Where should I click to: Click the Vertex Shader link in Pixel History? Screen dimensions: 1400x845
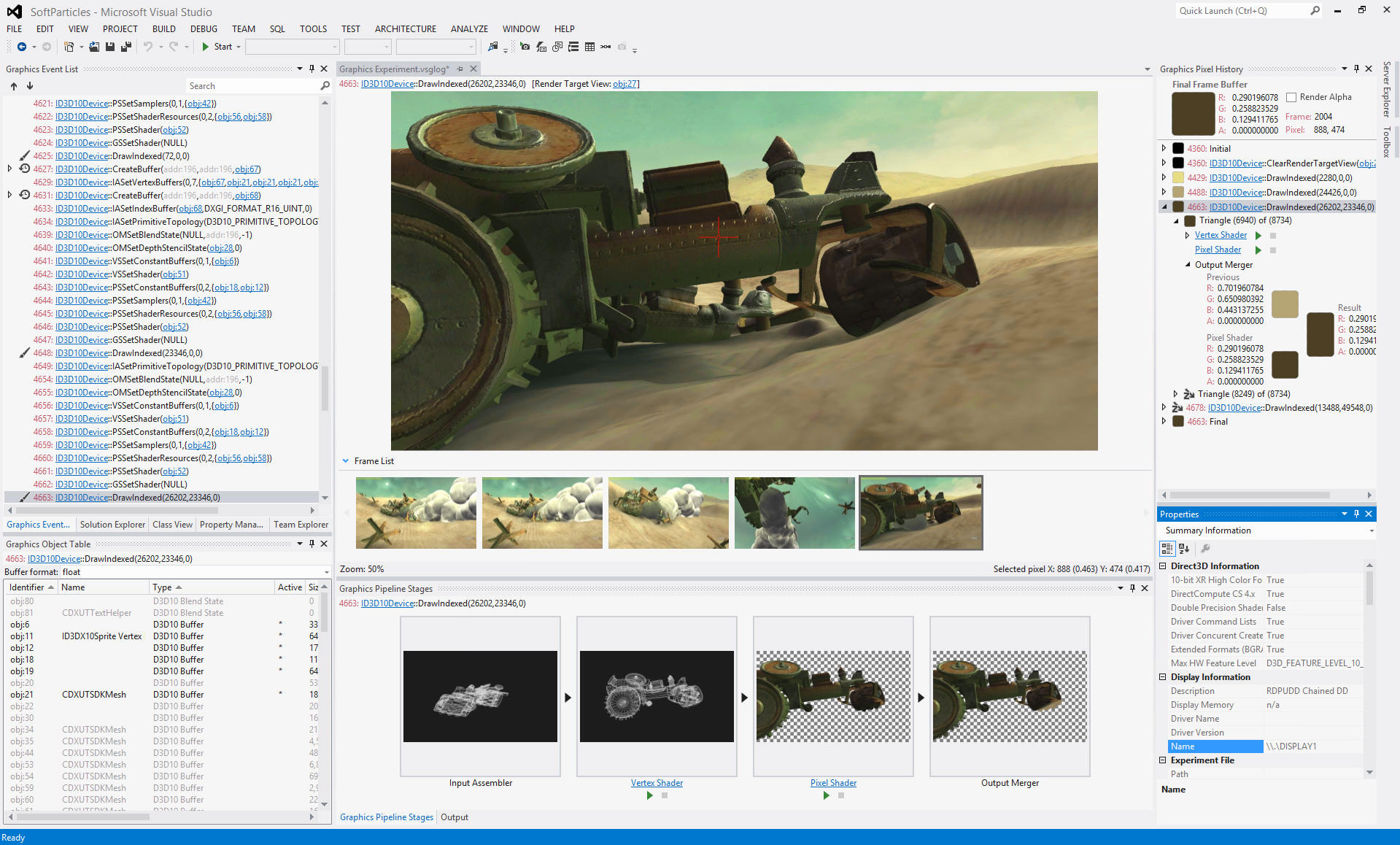click(x=1221, y=235)
